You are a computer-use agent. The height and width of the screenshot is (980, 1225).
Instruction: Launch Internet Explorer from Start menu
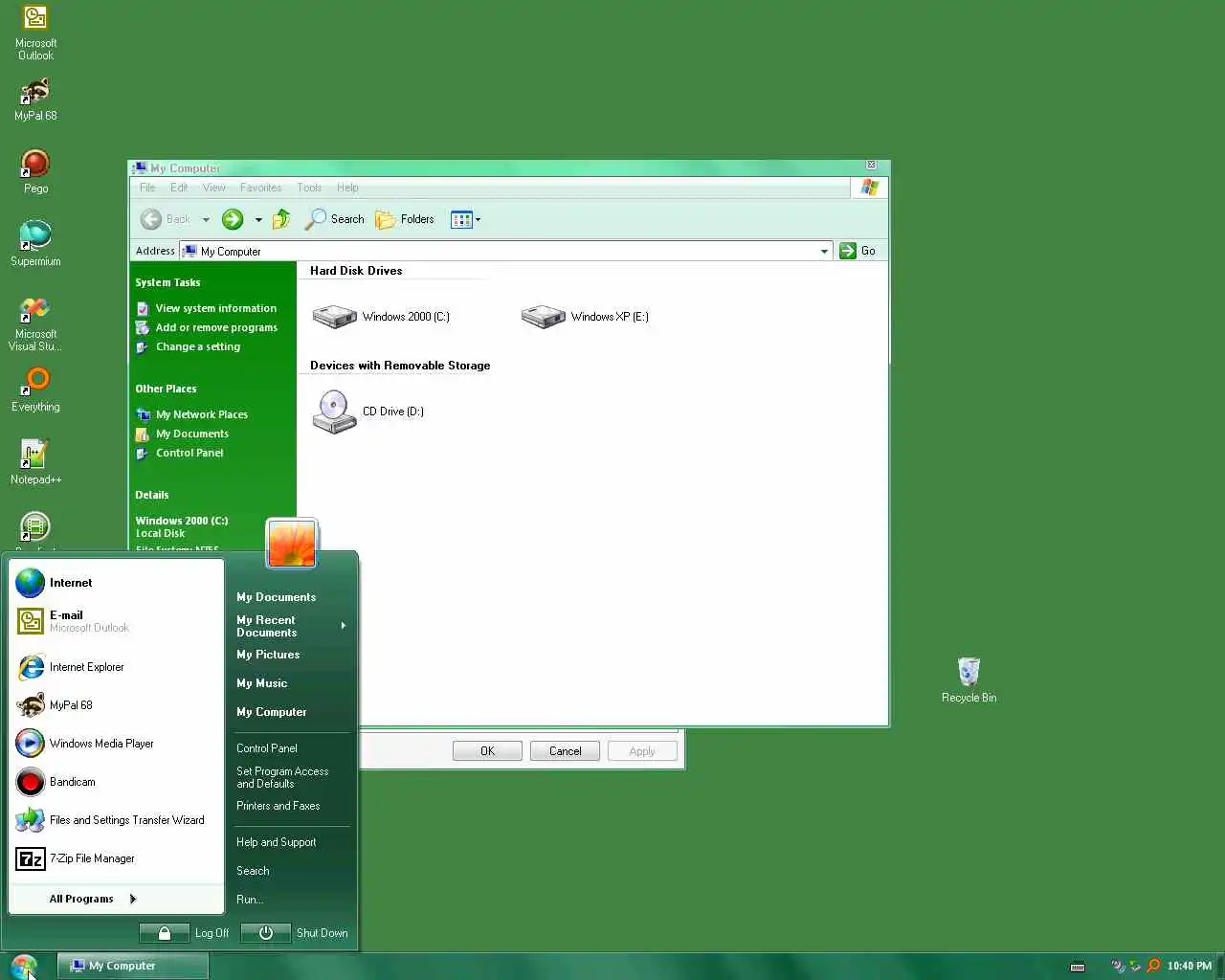click(116, 667)
